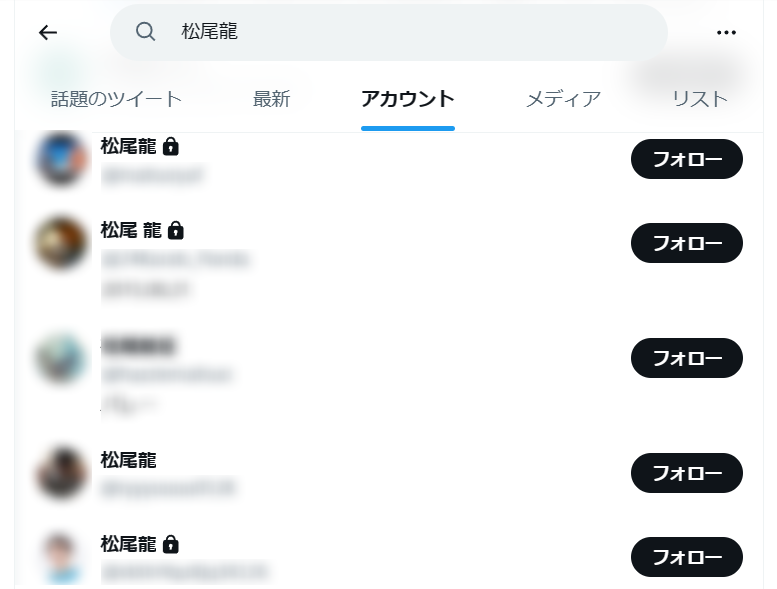Open fourth result's dark profile avatar
The image size is (777, 589).
tap(61, 473)
